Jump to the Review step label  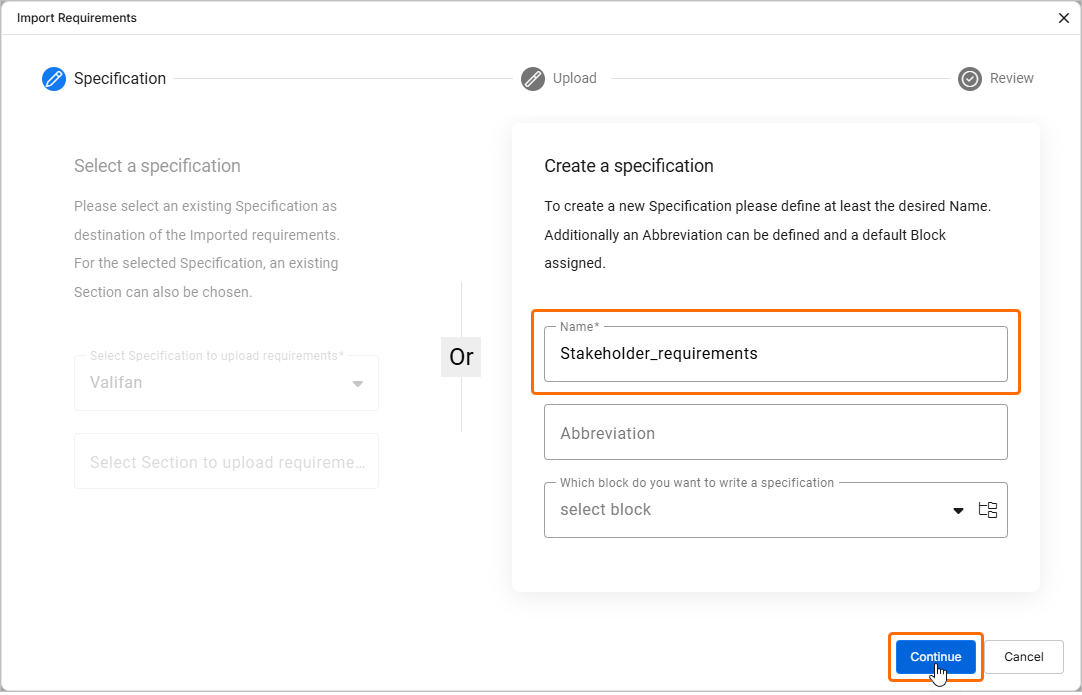point(1012,79)
